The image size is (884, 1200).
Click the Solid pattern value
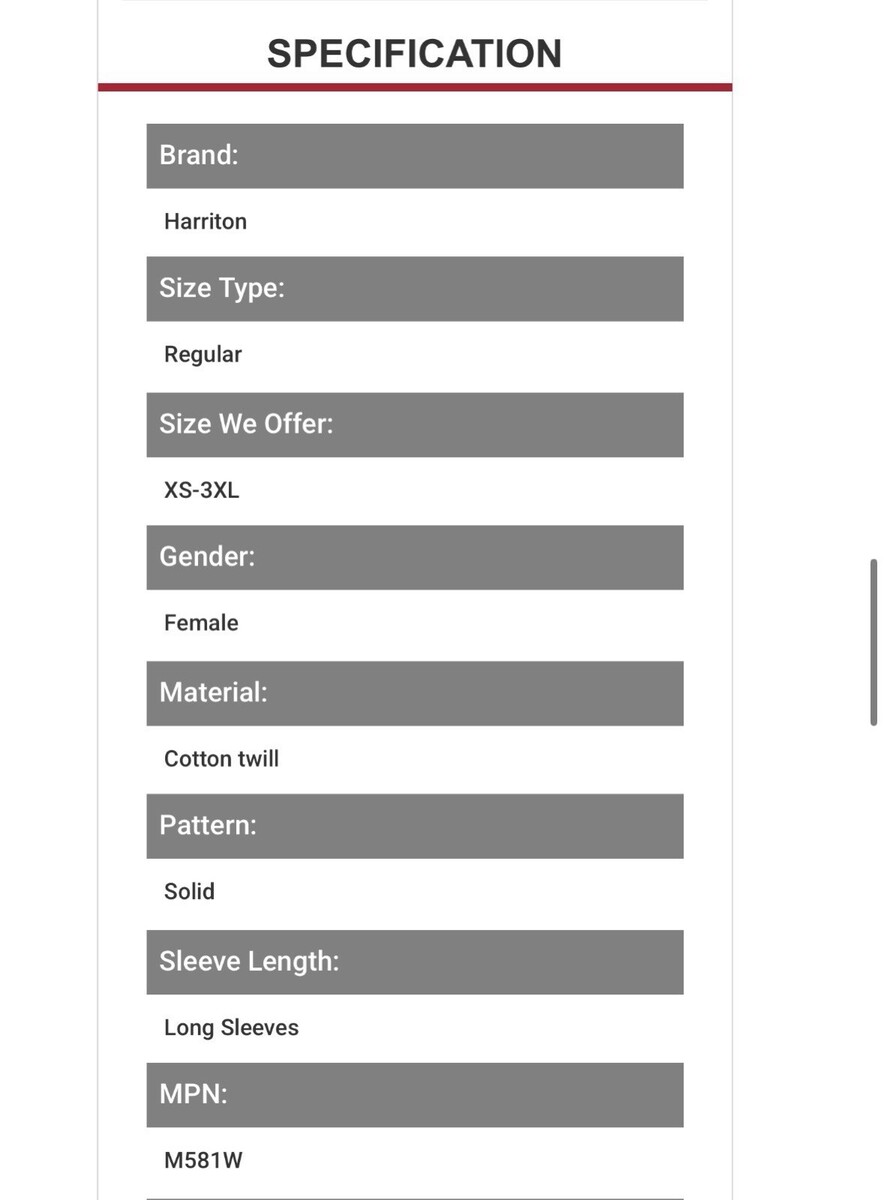pos(189,891)
